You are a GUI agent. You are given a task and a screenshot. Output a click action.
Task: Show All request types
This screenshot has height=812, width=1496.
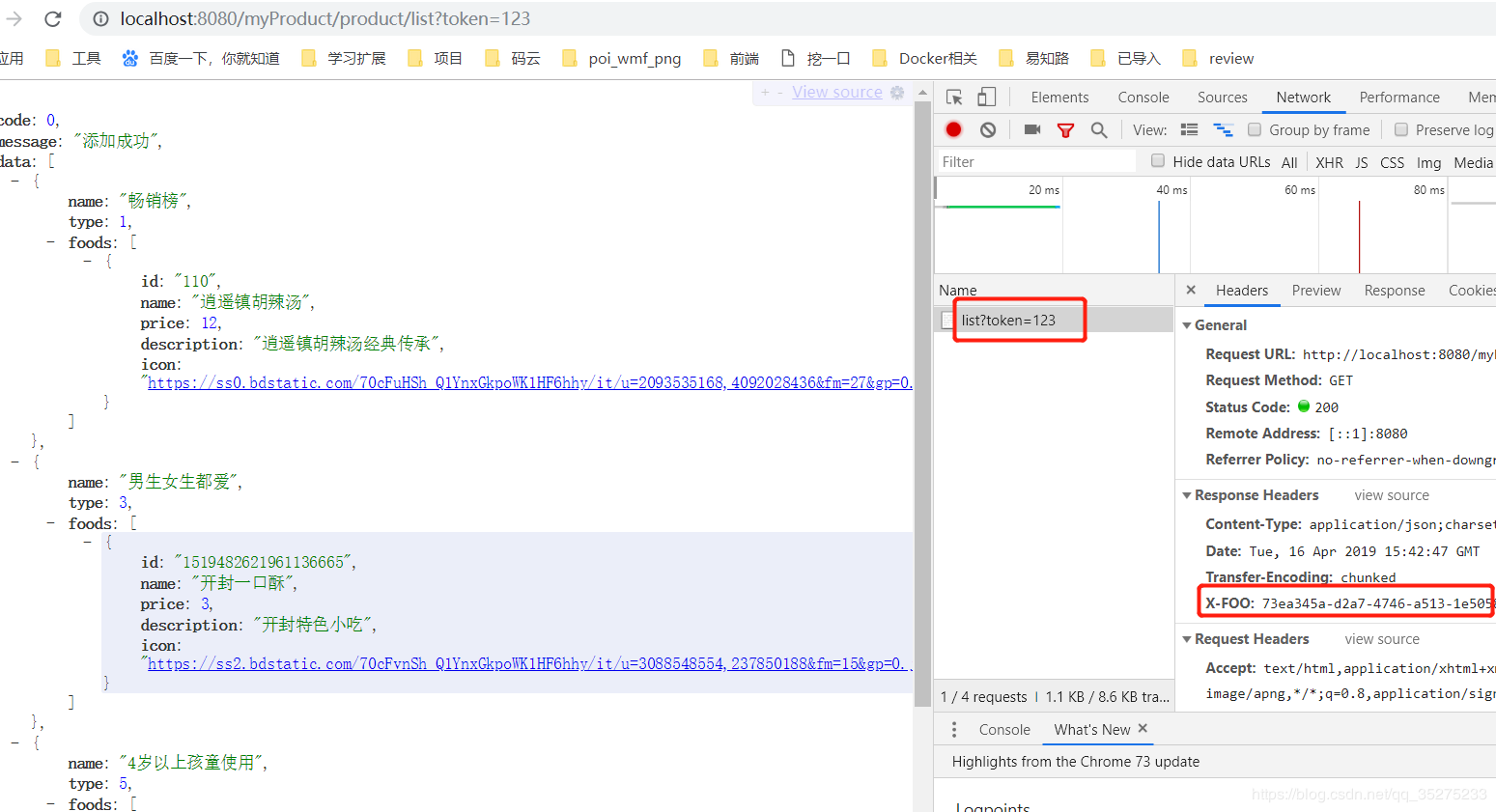pyautogui.click(x=1289, y=162)
